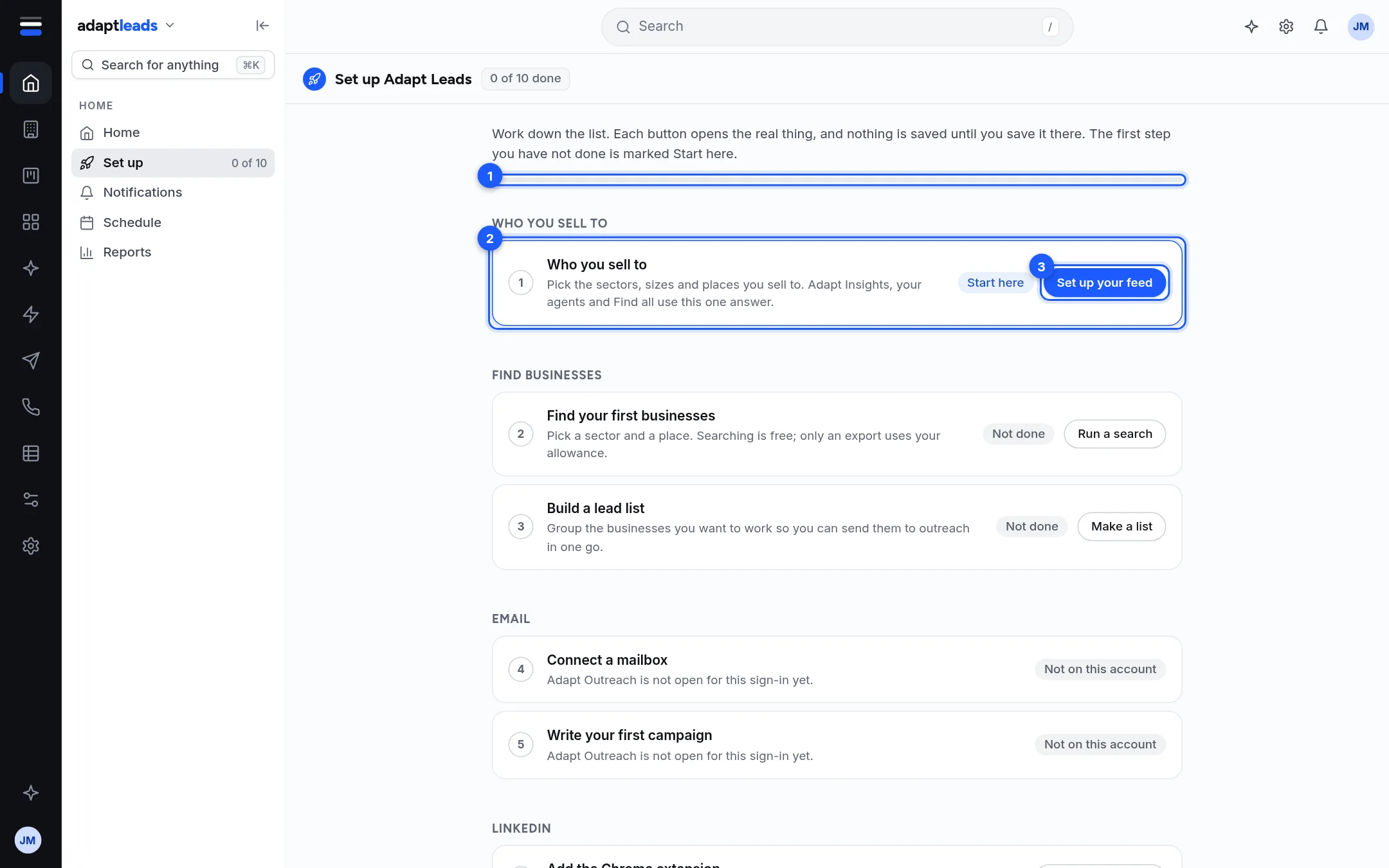
Task: Click the Build a lead list heading
Action: [x=595, y=509]
